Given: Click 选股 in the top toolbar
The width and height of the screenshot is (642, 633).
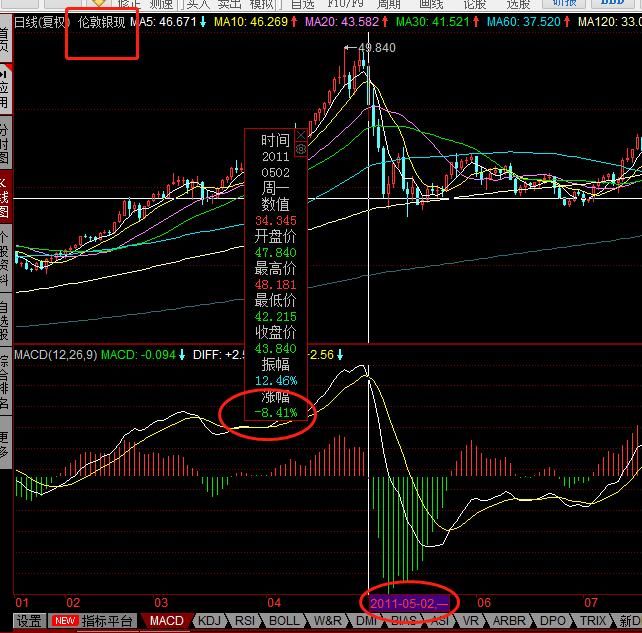Looking at the screenshot, I should pos(518,4).
